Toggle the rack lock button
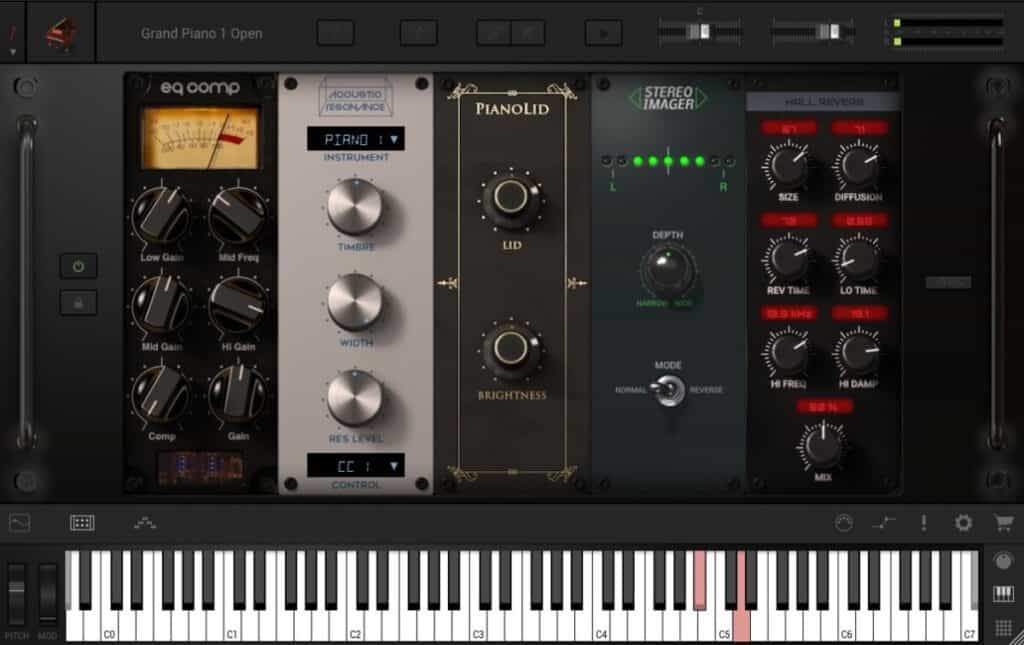 pos(78,303)
